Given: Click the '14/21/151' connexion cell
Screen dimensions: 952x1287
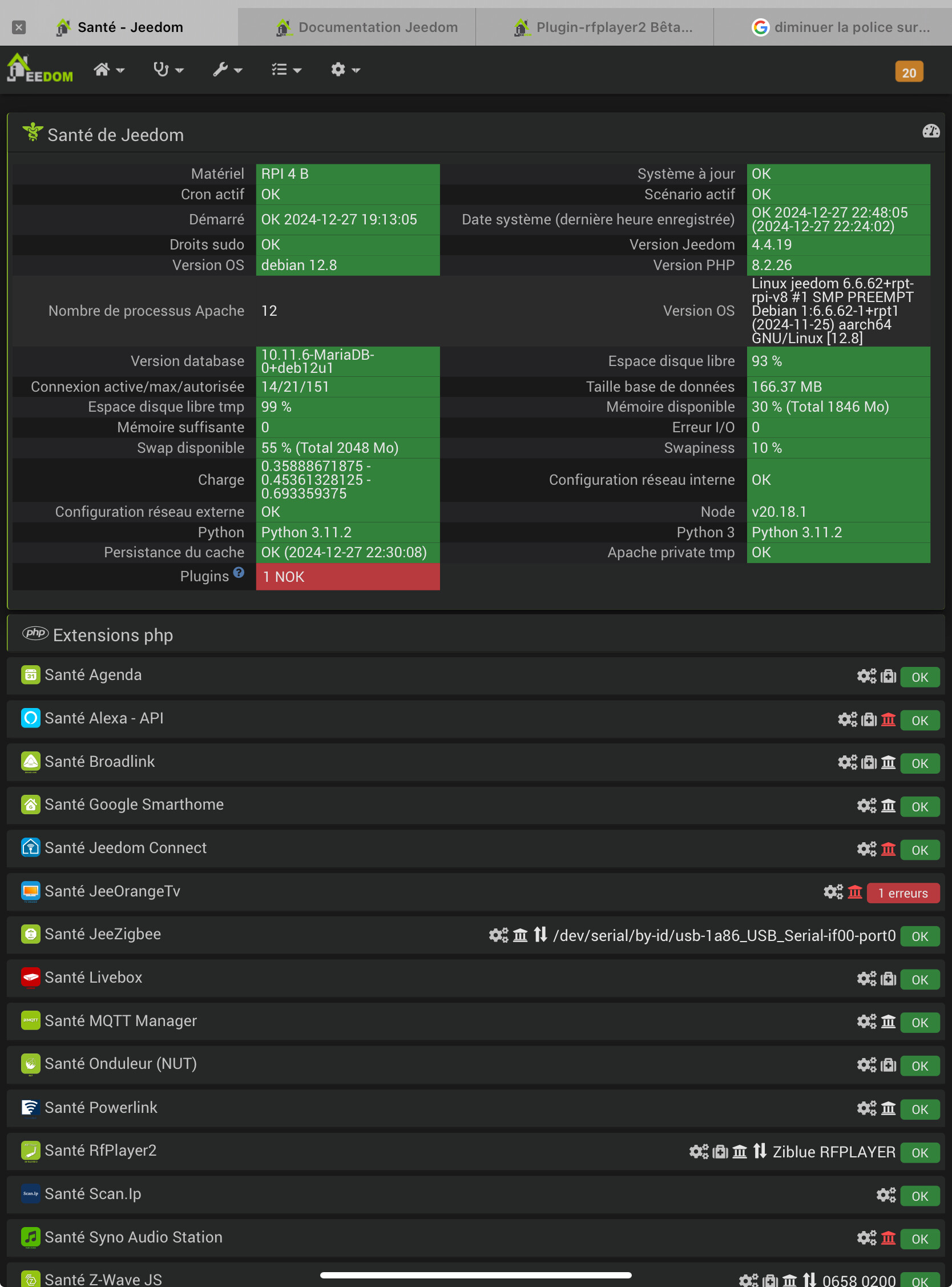Looking at the screenshot, I should click(x=348, y=386).
